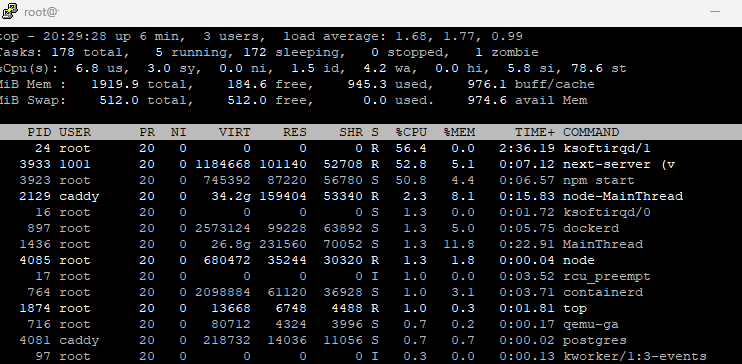Click the 0:22.91 TIME+ value
Screen dimensions: 742x364
point(527,244)
